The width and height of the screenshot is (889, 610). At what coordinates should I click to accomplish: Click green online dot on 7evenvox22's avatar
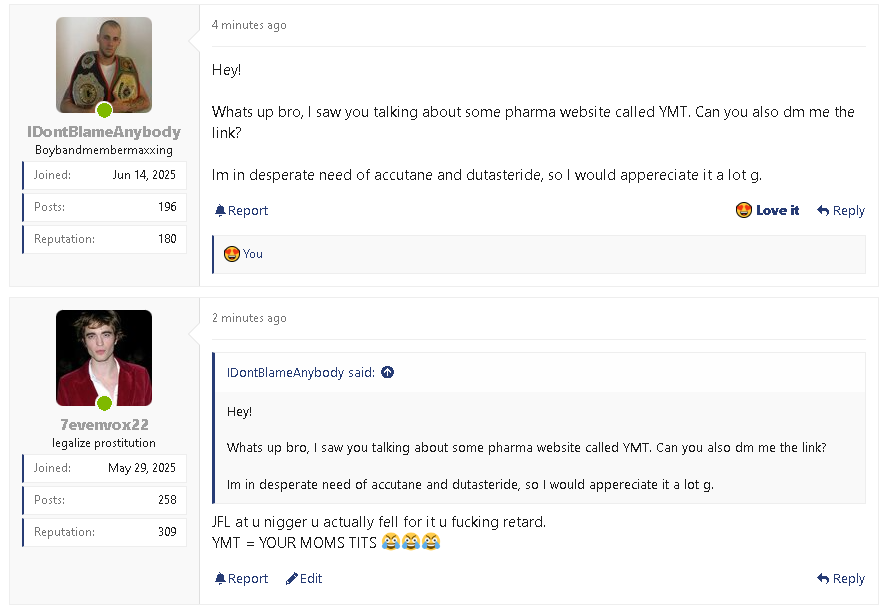point(104,403)
